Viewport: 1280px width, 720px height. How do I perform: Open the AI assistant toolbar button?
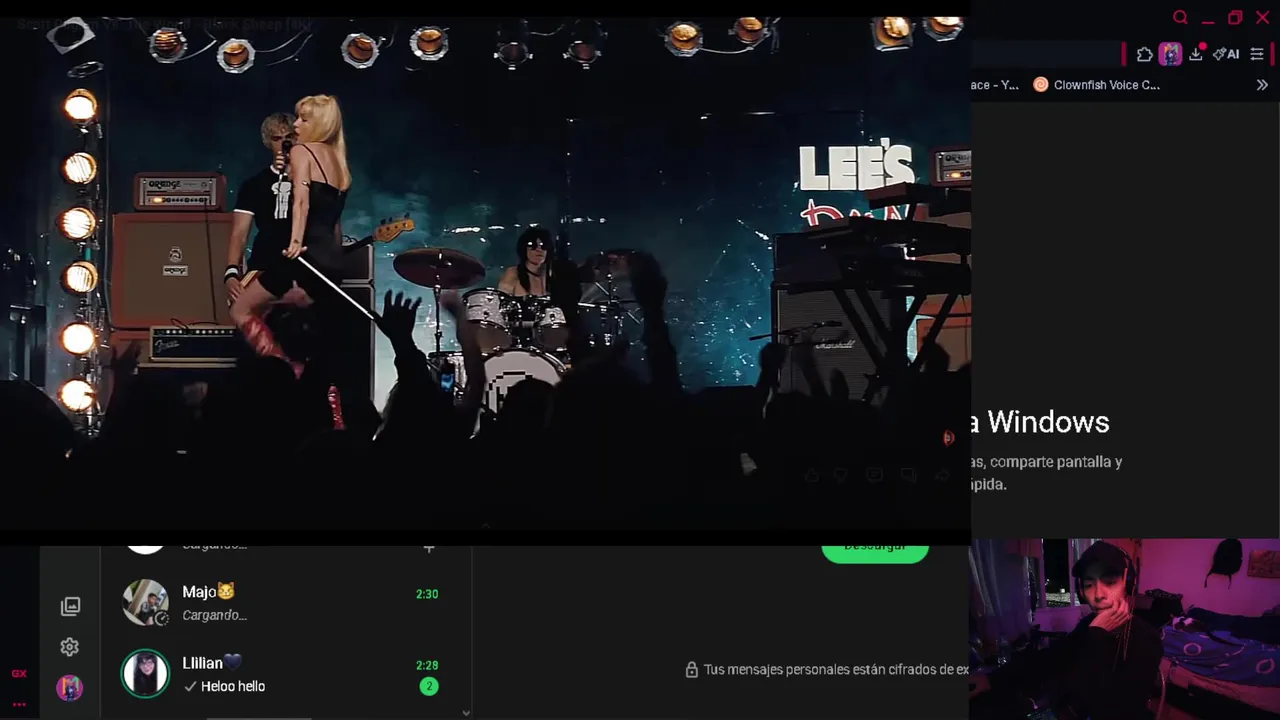pos(1226,55)
